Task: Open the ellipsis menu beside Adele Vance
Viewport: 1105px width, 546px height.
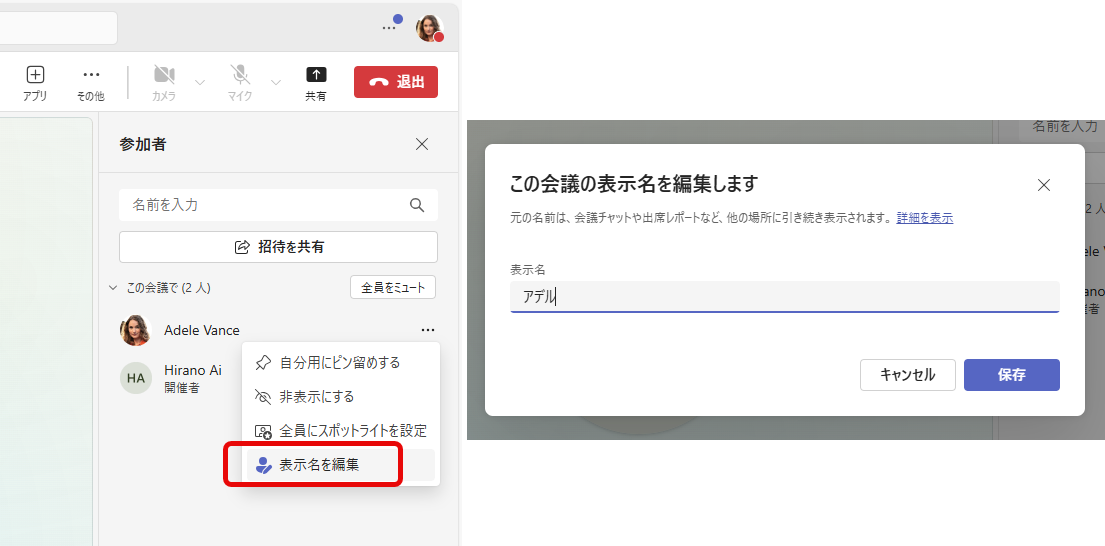Action: pyautogui.click(x=428, y=330)
